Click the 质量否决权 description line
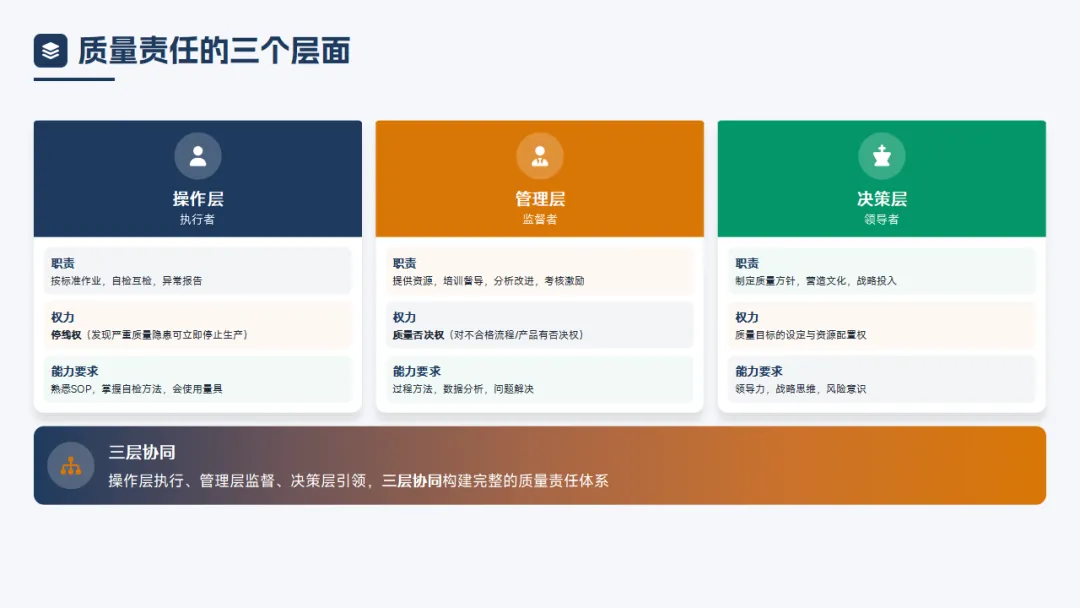Viewport: 1080px width, 608px height. pos(488,335)
